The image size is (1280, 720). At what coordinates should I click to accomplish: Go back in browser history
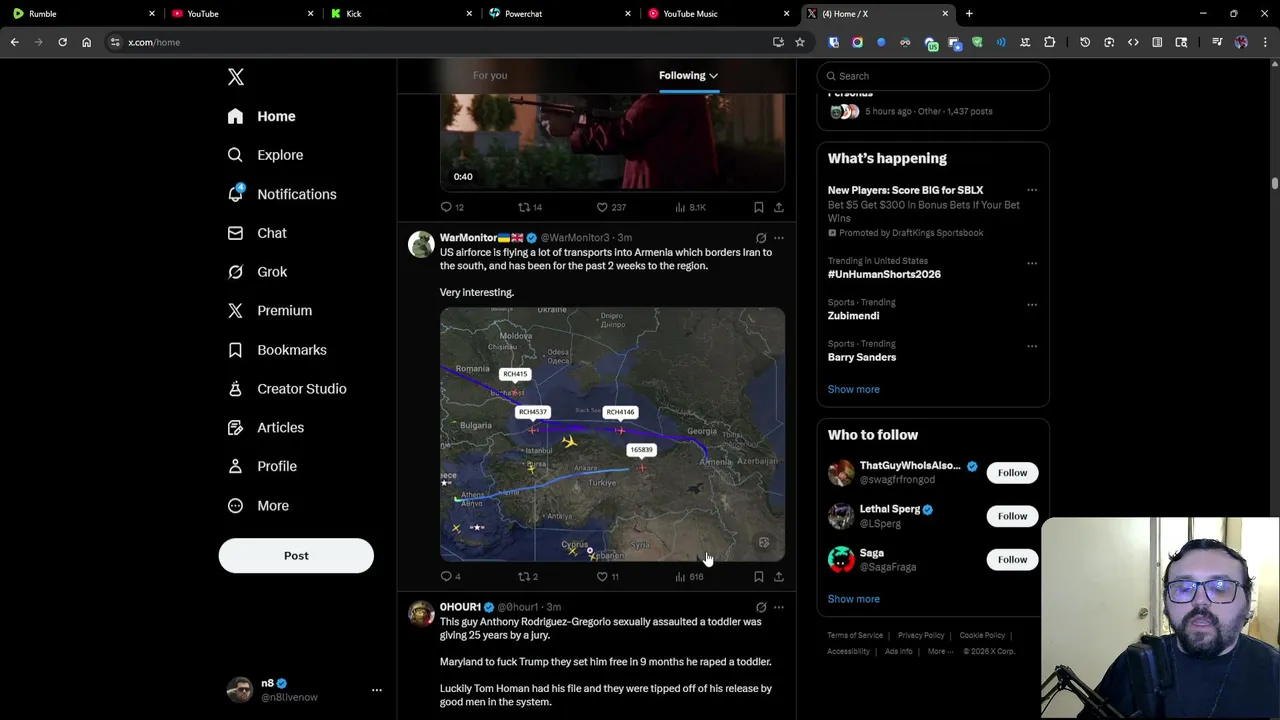pyautogui.click(x=14, y=42)
